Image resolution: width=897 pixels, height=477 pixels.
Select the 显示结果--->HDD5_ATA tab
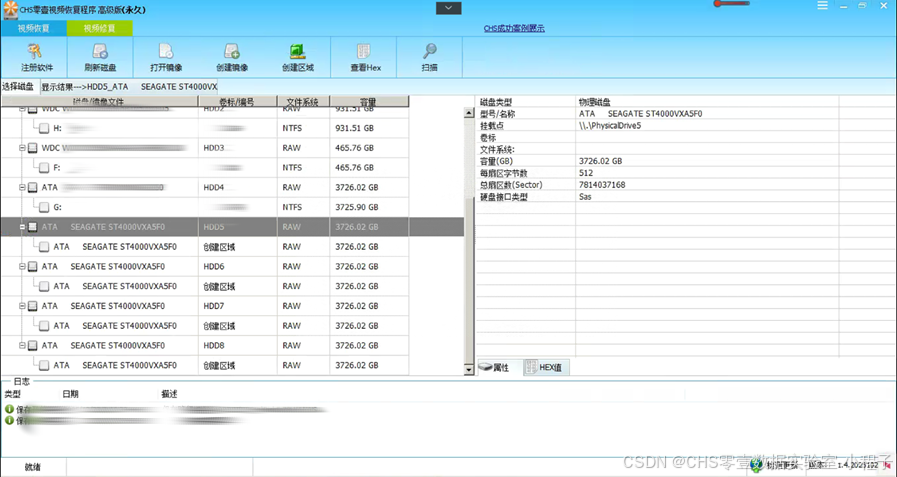tap(129, 87)
